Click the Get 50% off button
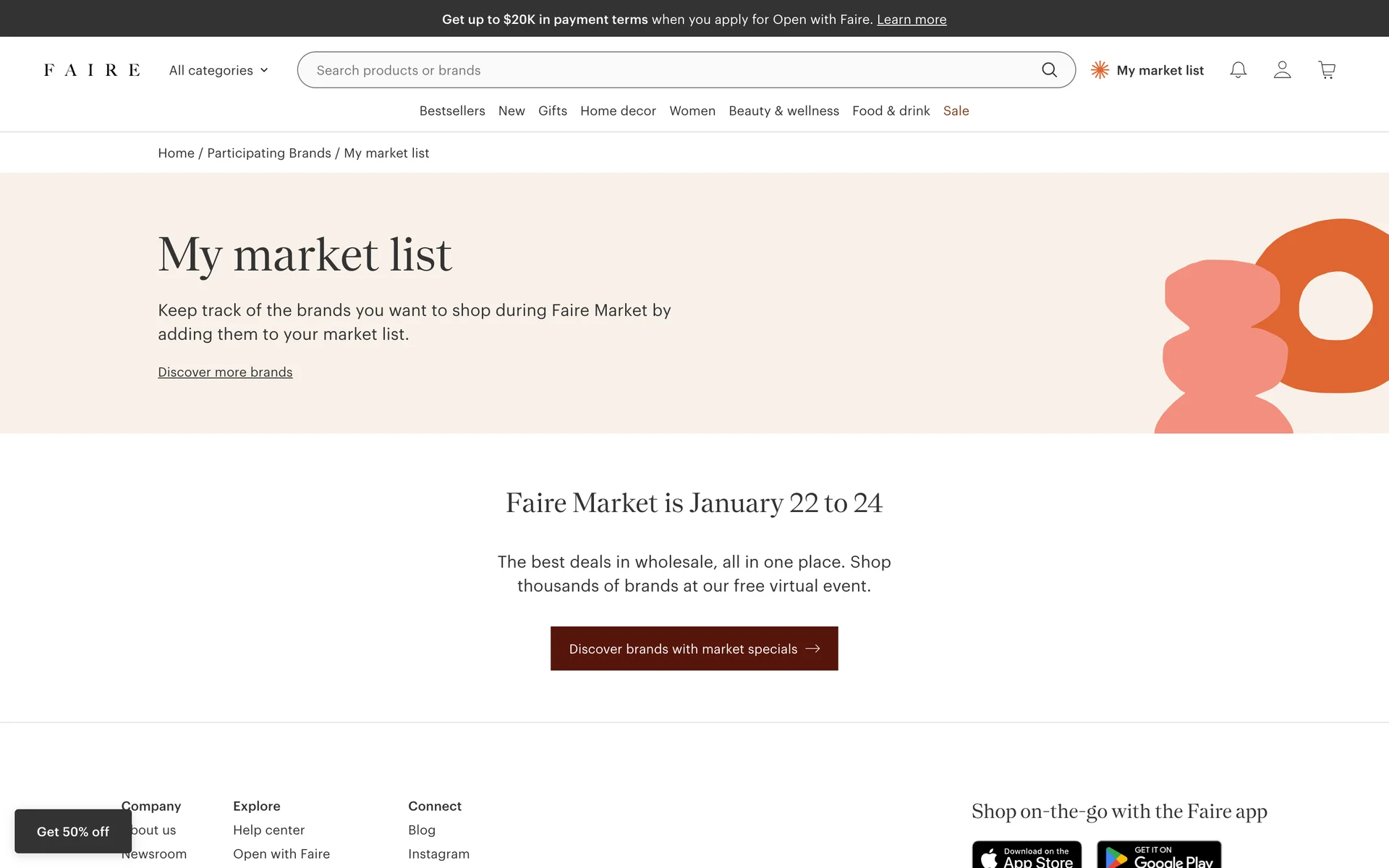This screenshot has width=1389, height=868. pos(73,832)
